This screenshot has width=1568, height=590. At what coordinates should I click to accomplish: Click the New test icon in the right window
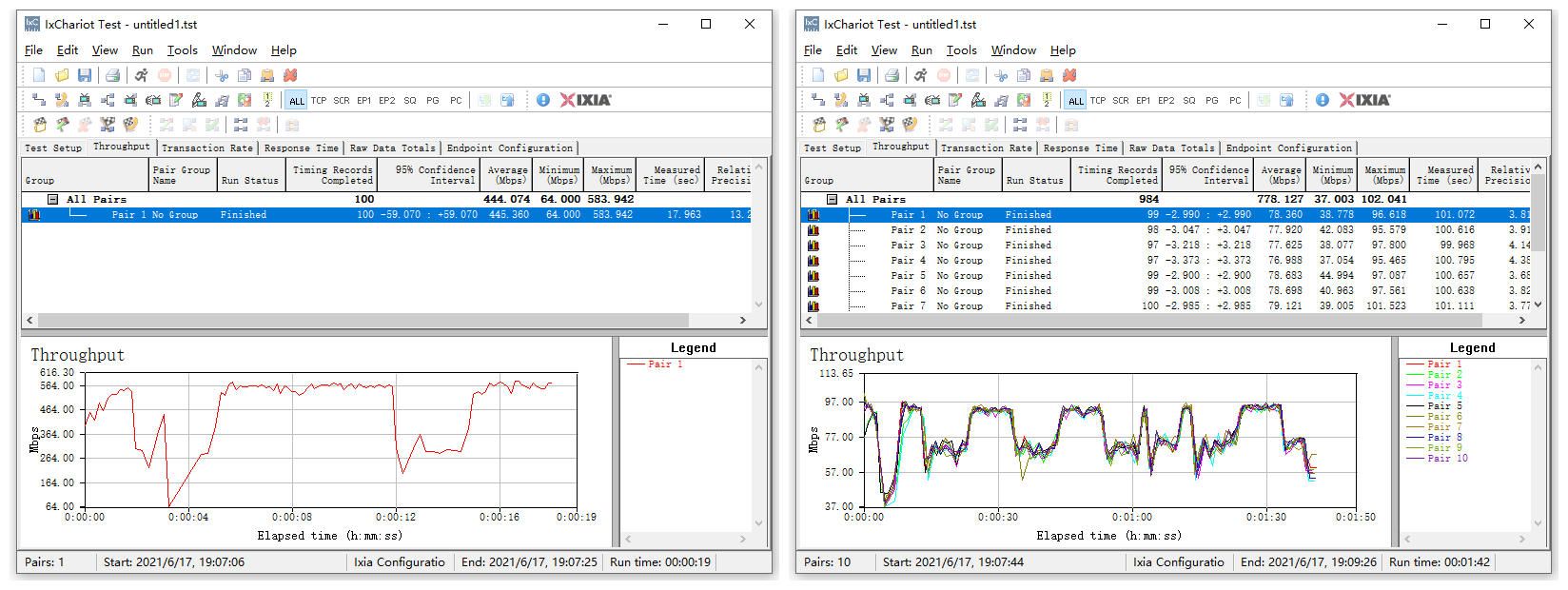(818, 75)
